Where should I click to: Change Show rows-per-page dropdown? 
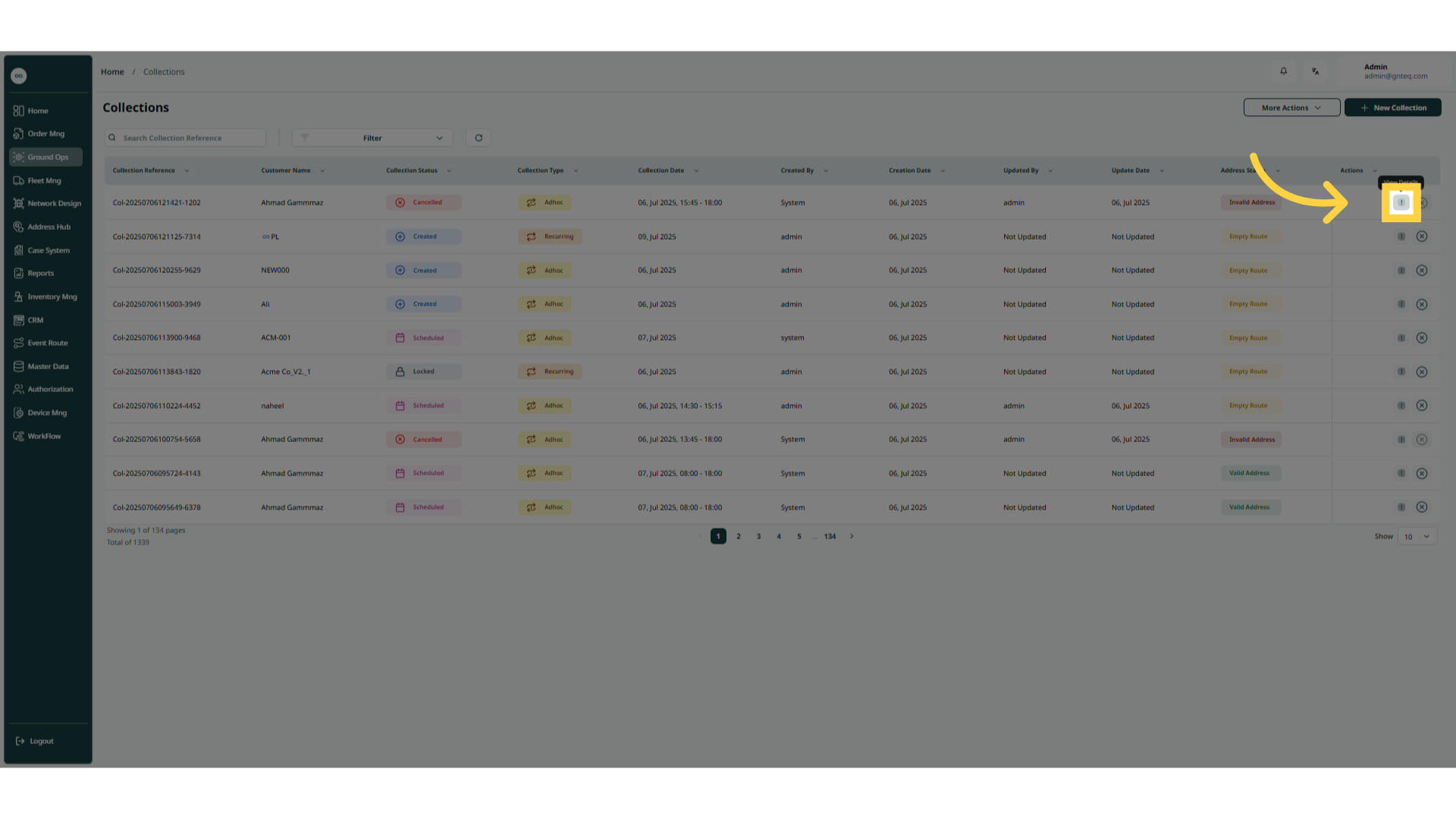tap(1417, 536)
